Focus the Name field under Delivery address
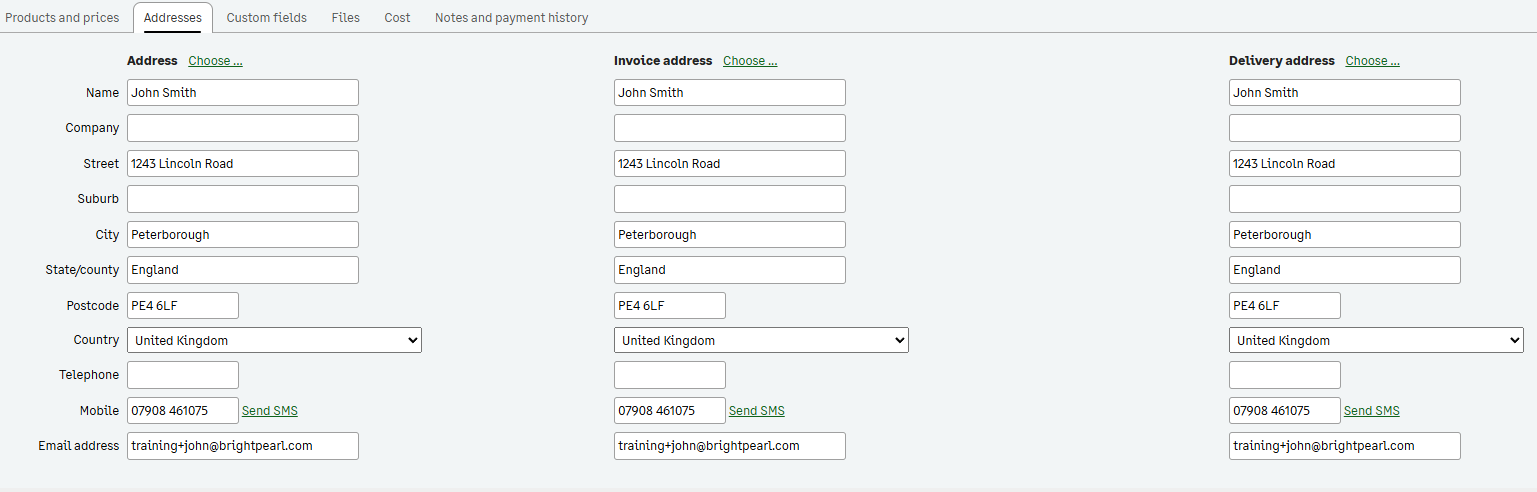This screenshot has height=492, width=1537. (x=1345, y=93)
